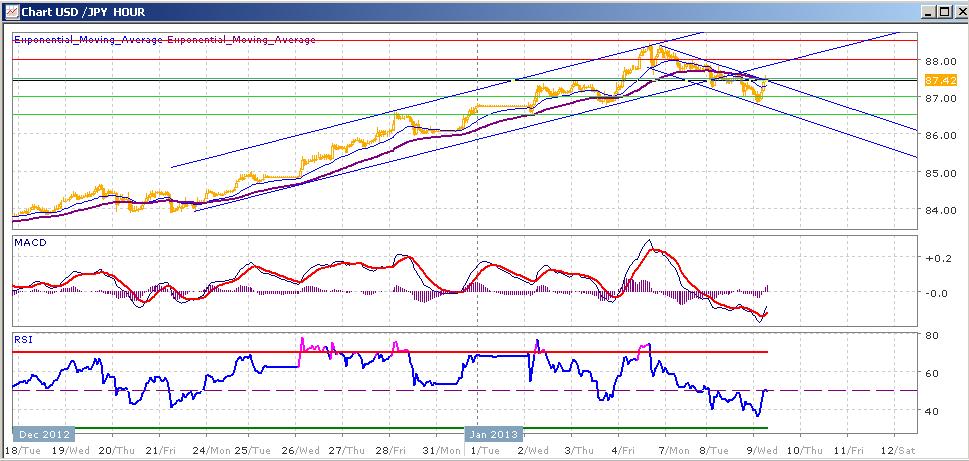Click the chart icon in the title bar
This screenshot has height=461, width=969.
(11, 11)
